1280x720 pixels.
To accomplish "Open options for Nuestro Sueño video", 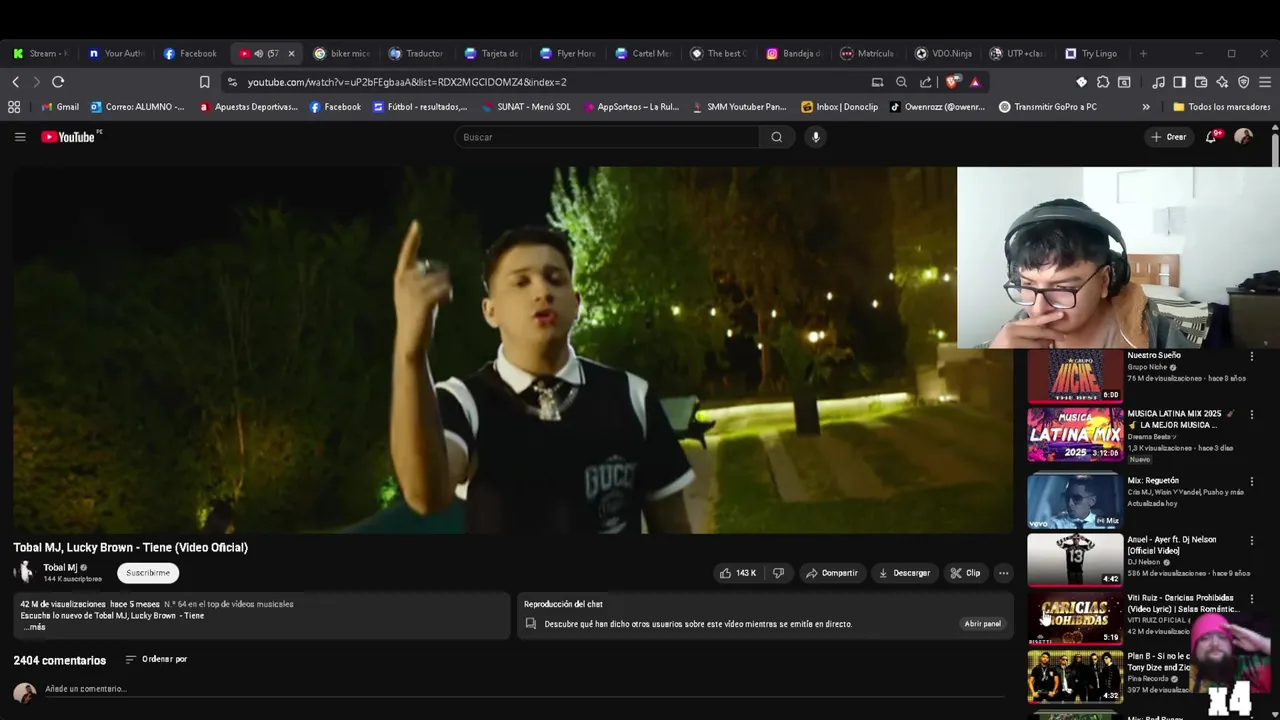I will [1251, 356].
